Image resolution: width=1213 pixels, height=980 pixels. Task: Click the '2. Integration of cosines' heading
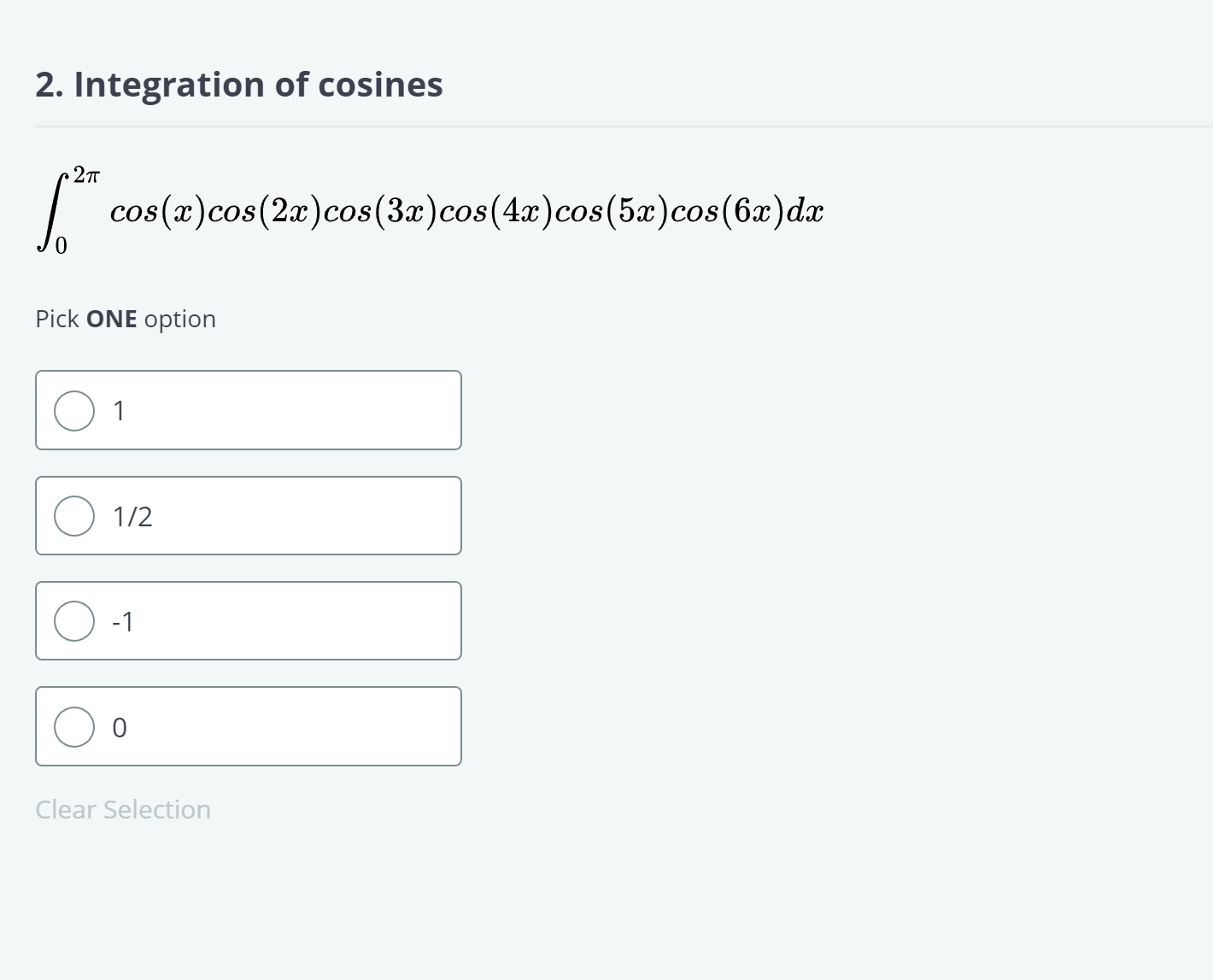[x=239, y=85]
